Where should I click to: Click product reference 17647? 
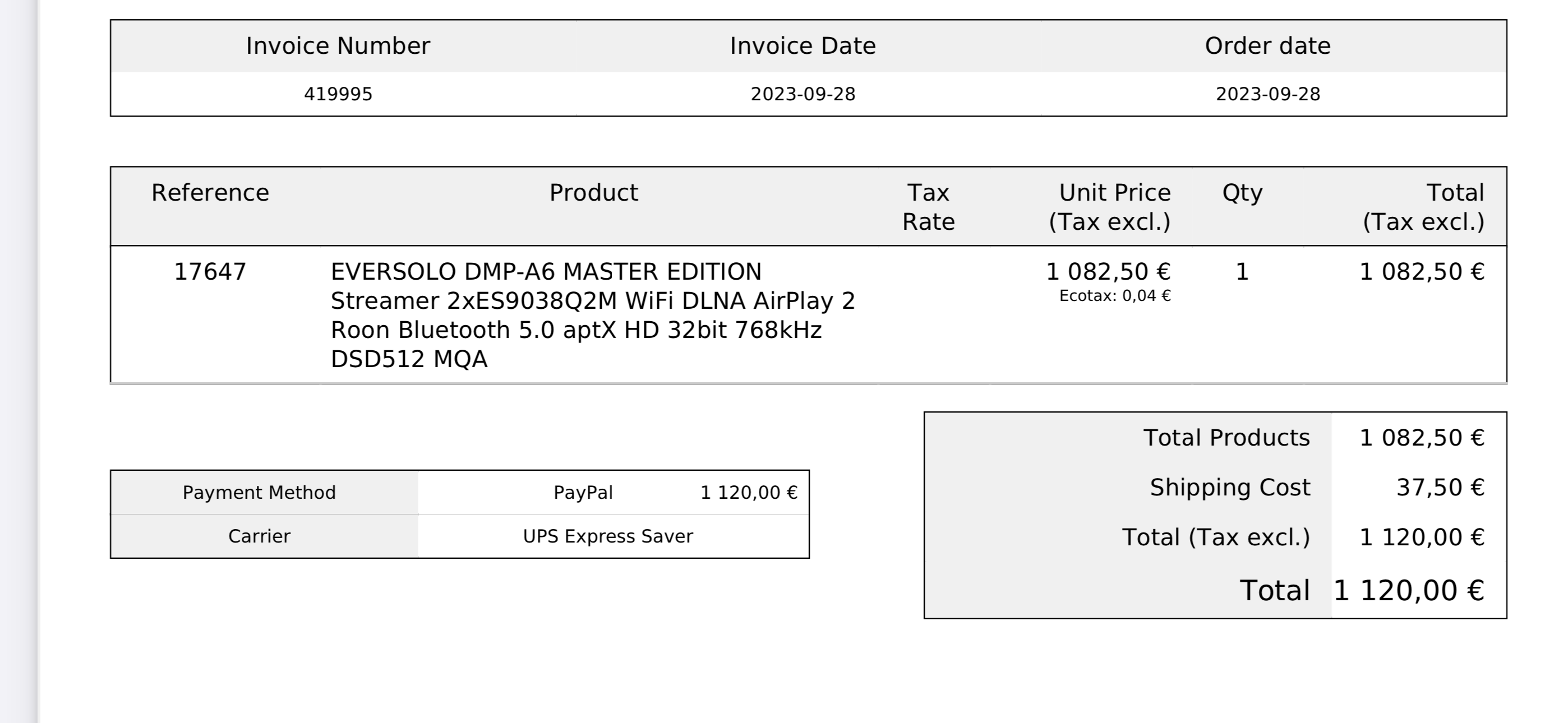[x=210, y=271]
